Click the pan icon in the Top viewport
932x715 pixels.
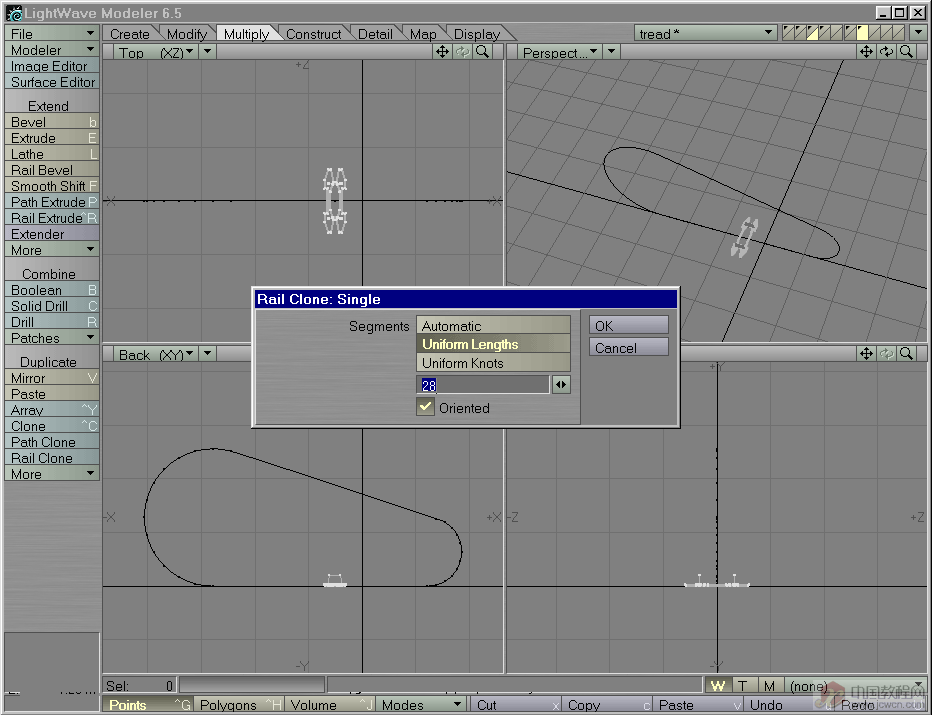pyautogui.click(x=442, y=52)
